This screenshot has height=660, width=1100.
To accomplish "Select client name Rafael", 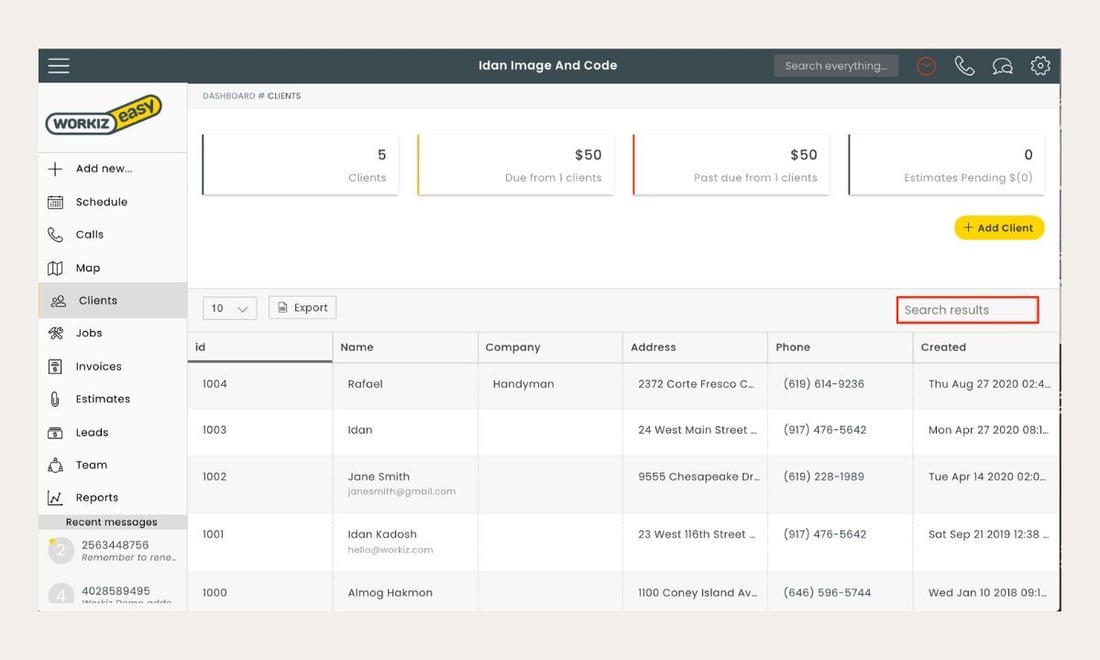I will point(365,384).
